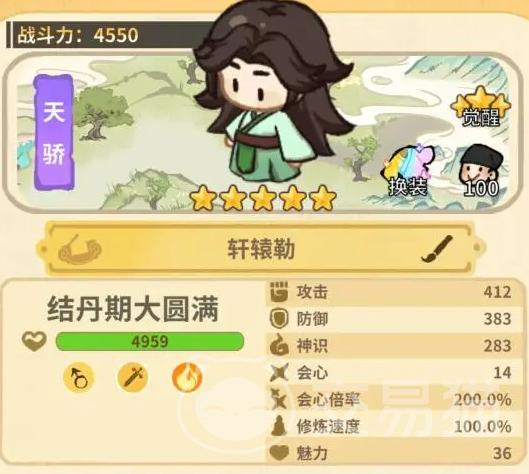Image resolution: width=529 pixels, height=474 pixels.
Task: Click the 结丹期大圆满 cultivation stage text
Action: click(133, 309)
